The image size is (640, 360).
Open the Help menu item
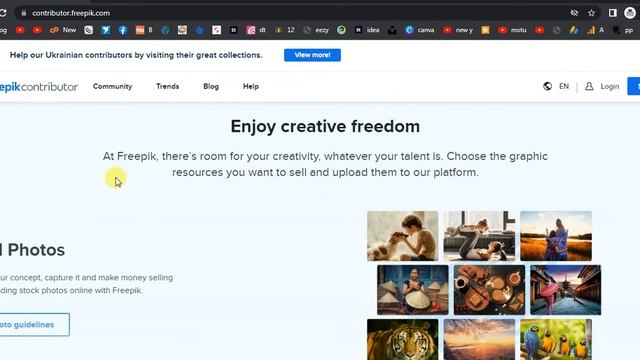pos(251,86)
